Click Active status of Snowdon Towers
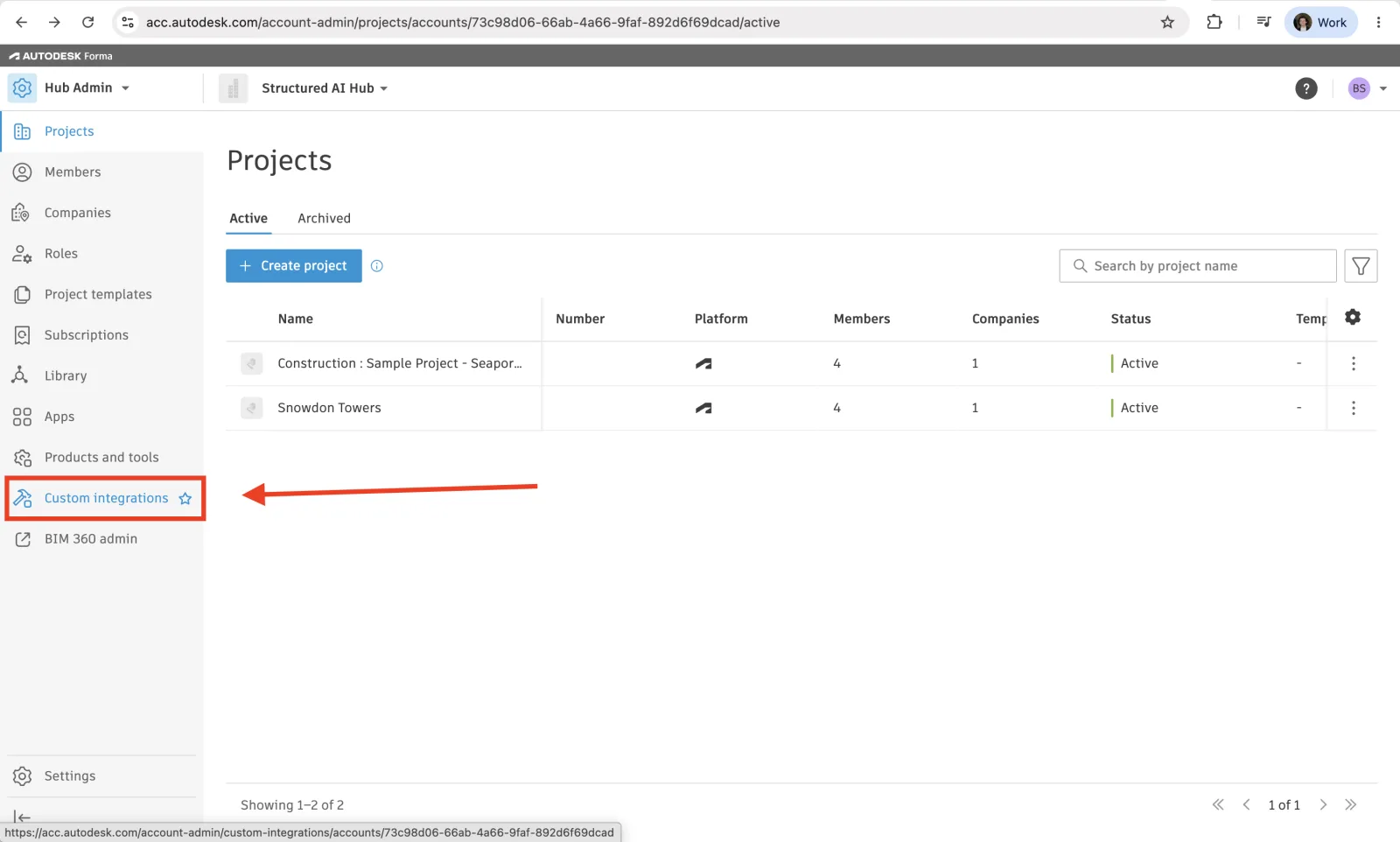1400x842 pixels. [x=1139, y=408]
